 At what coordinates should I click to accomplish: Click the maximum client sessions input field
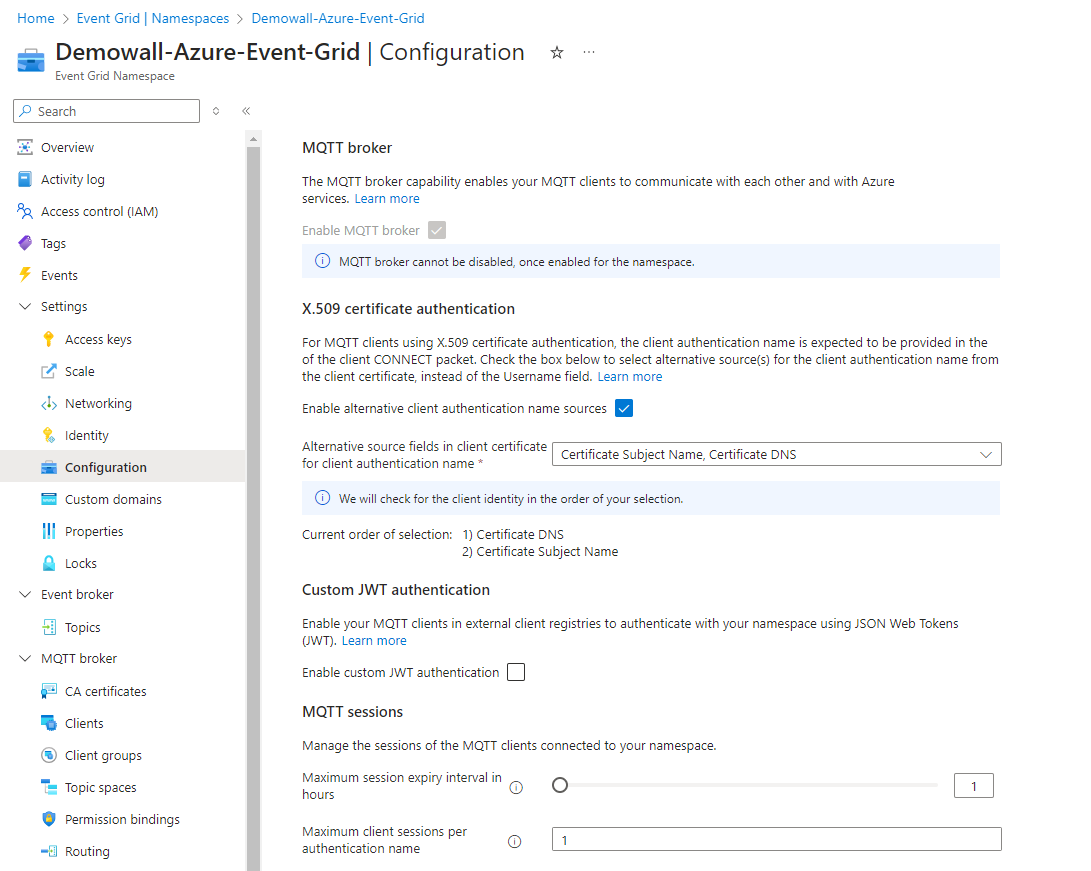(777, 840)
